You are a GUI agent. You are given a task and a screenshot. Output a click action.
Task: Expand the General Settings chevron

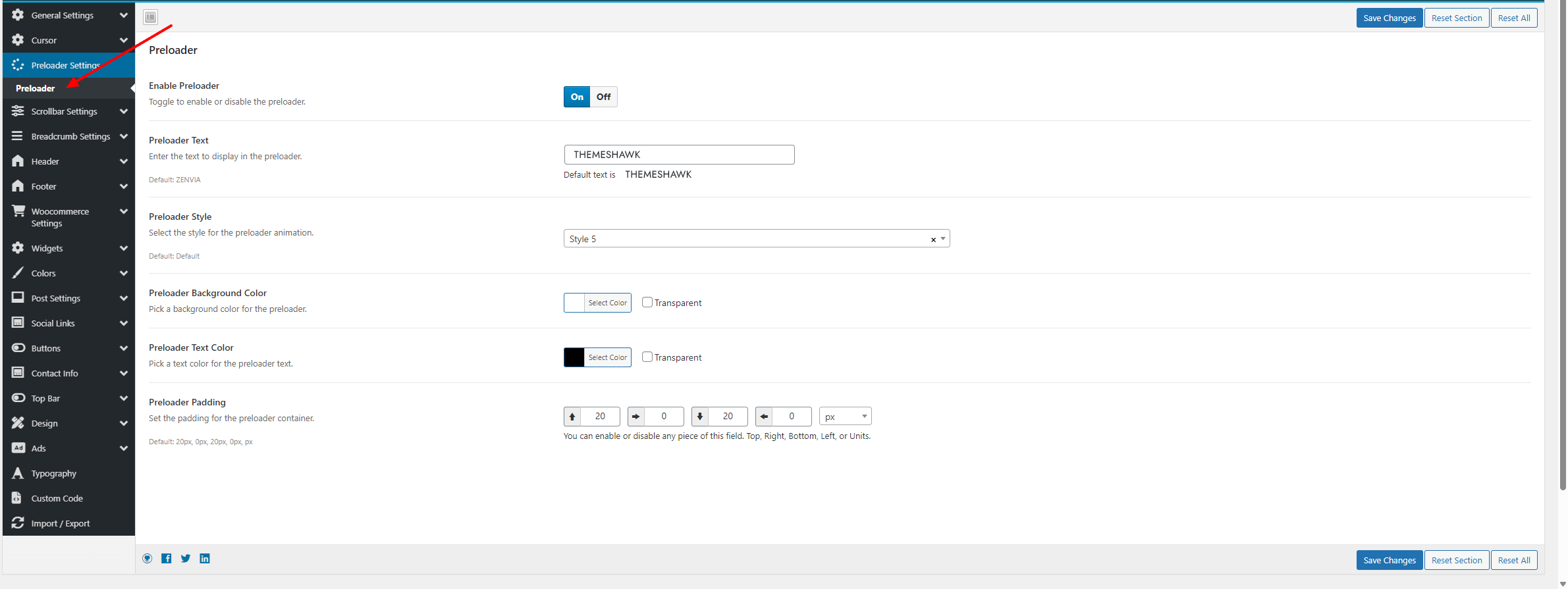123,15
